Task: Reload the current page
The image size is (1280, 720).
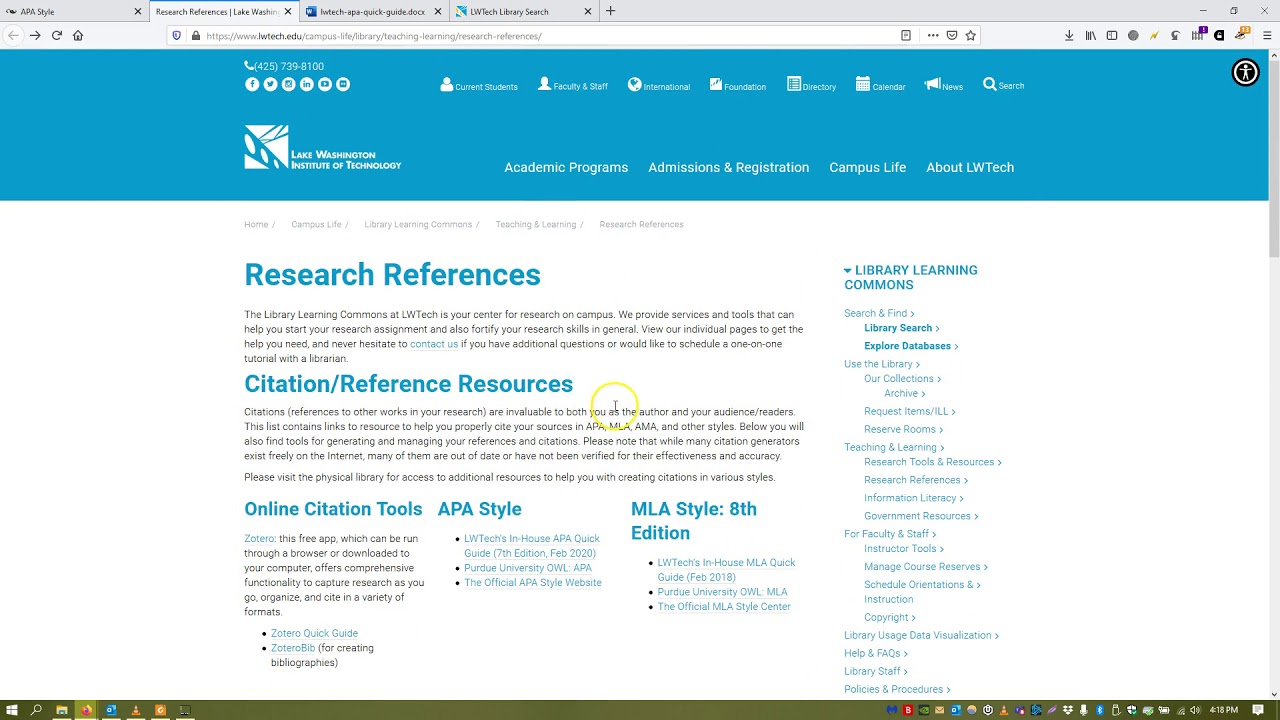Action: (x=56, y=35)
